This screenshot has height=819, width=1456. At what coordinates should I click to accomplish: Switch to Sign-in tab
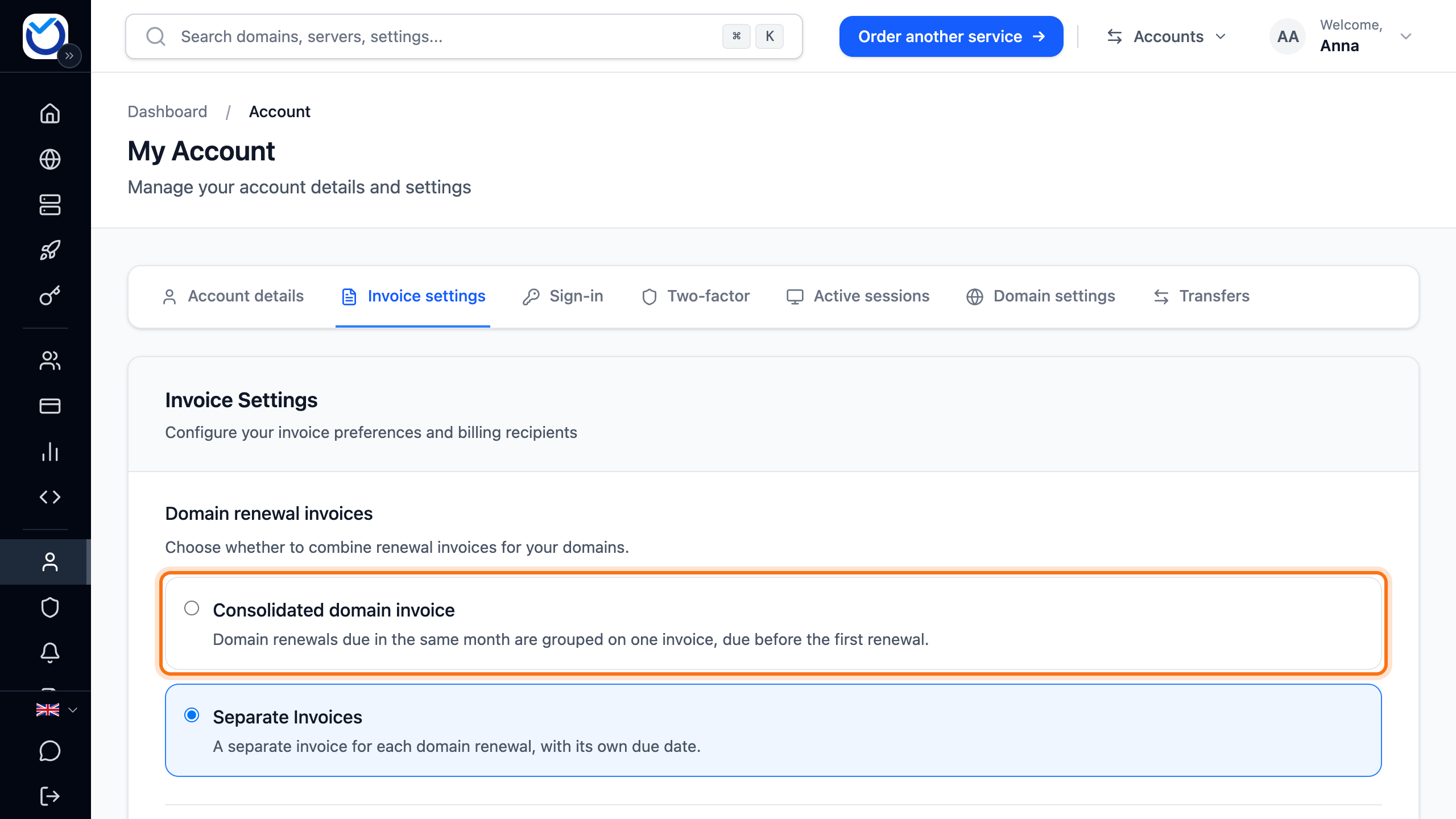[563, 296]
